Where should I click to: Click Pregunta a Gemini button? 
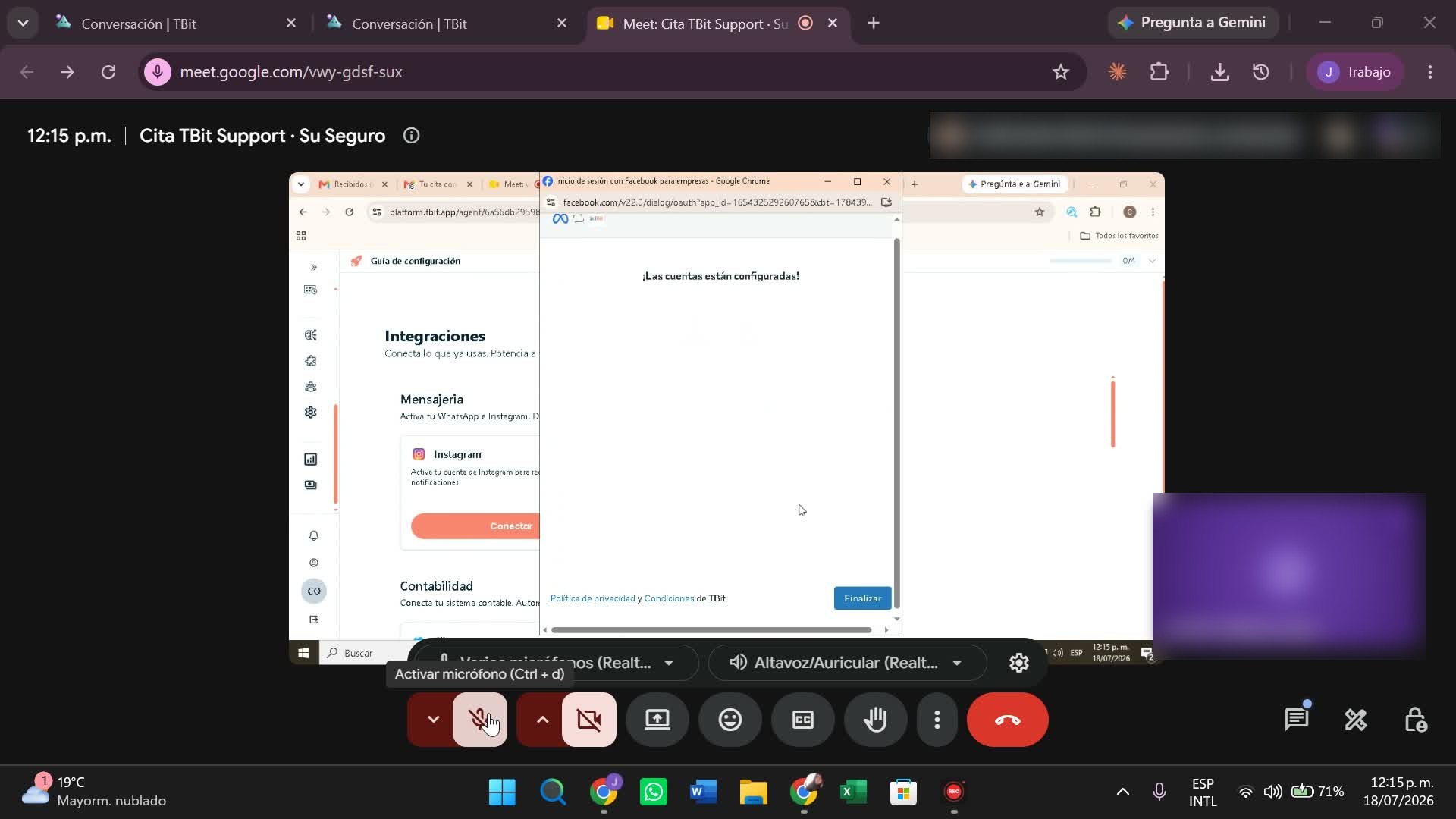pos(1193,23)
